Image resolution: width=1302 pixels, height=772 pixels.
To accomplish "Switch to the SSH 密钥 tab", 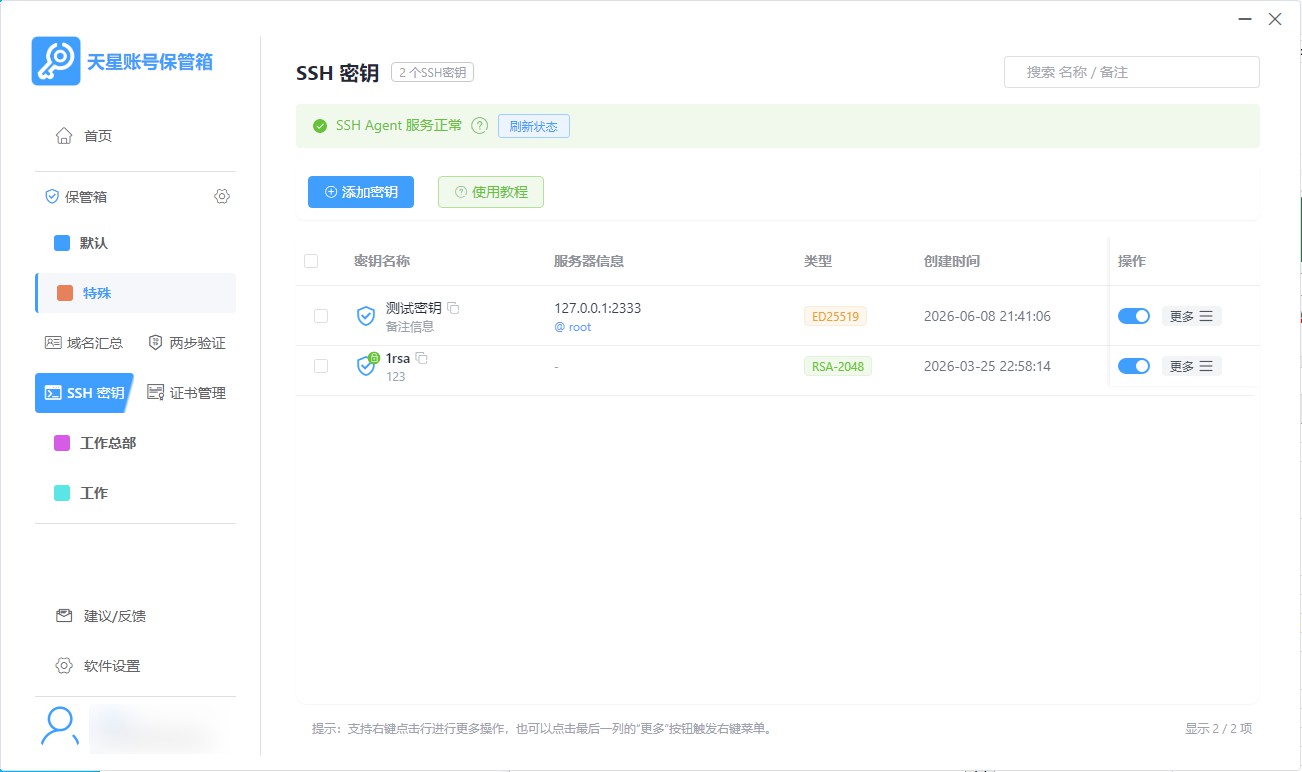I will tap(84, 393).
